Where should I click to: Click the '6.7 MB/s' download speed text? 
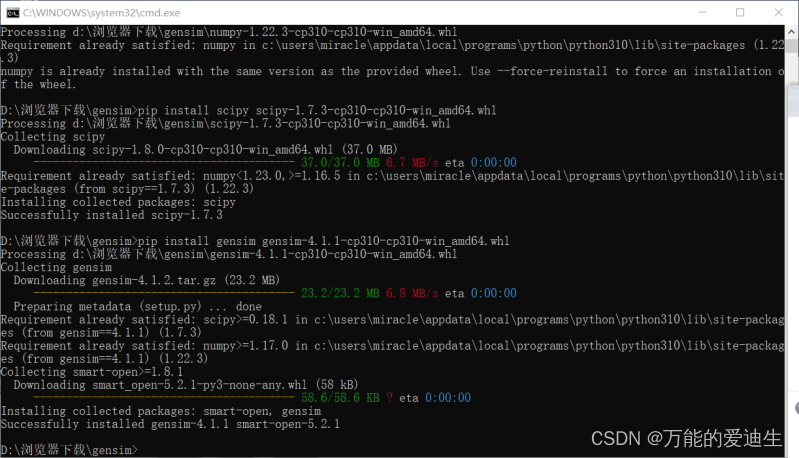(412, 163)
